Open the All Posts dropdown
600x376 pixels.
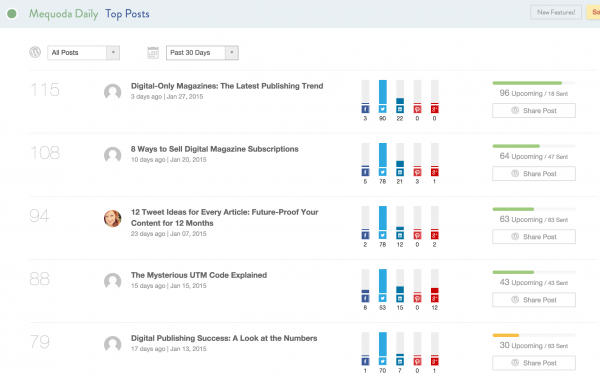coord(83,53)
